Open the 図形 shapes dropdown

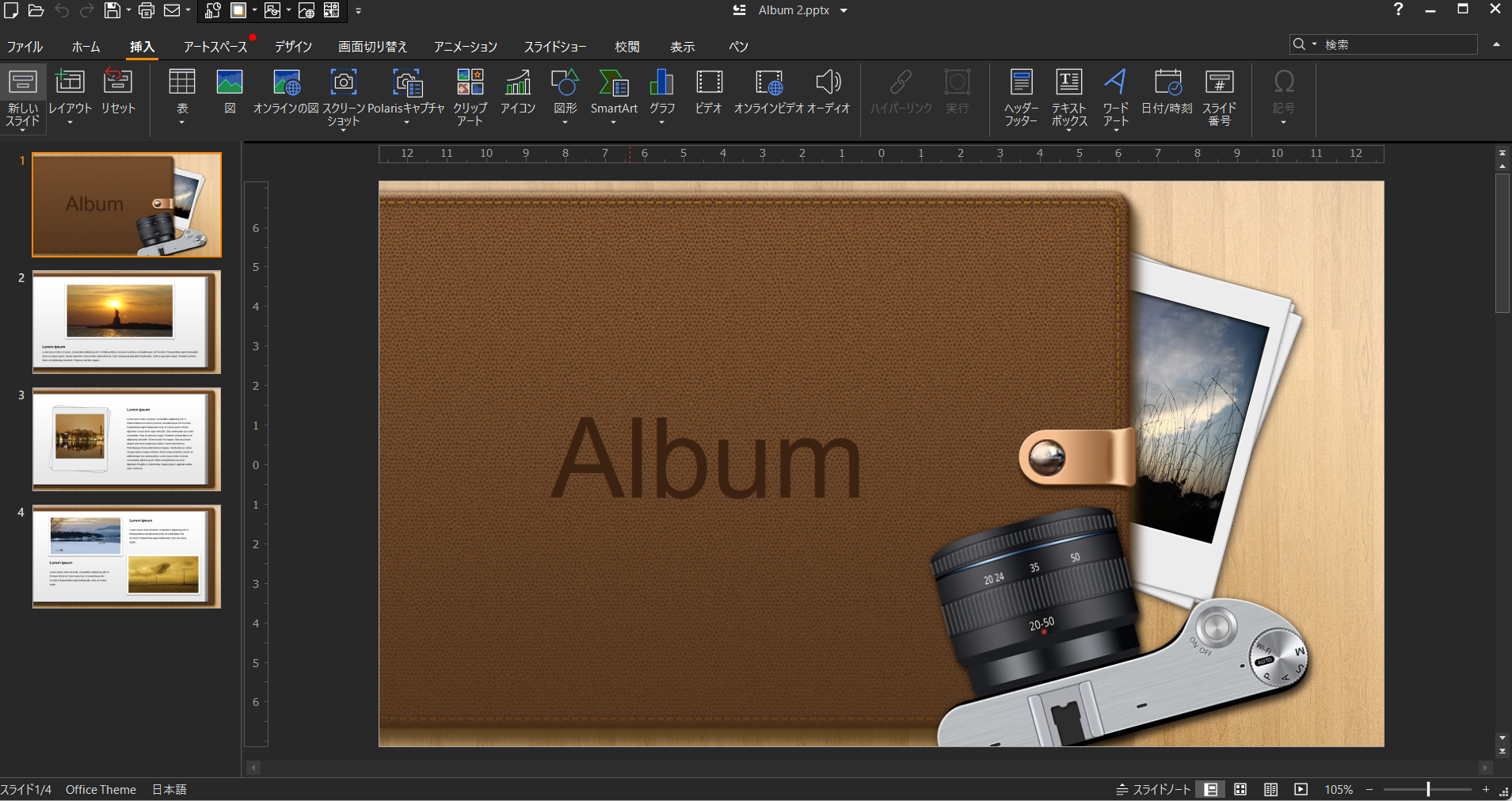[x=565, y=122]
